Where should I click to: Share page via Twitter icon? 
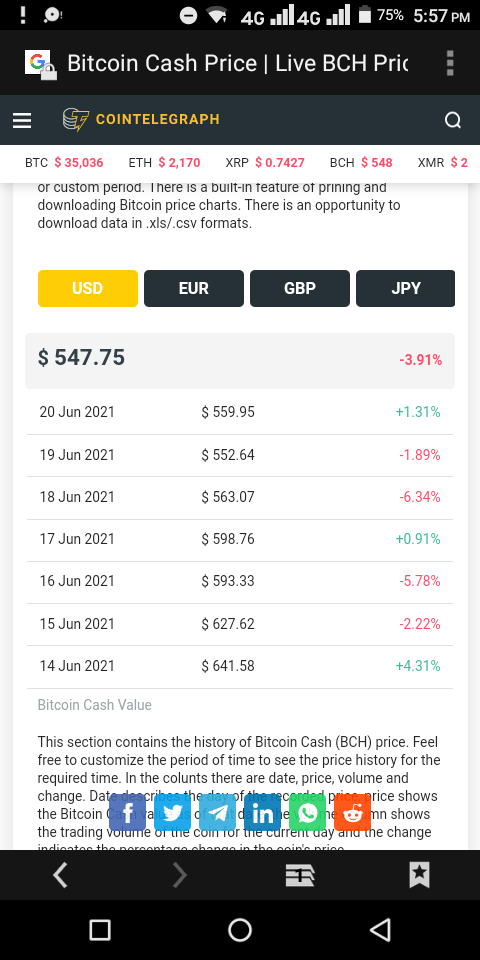(173, 813)
